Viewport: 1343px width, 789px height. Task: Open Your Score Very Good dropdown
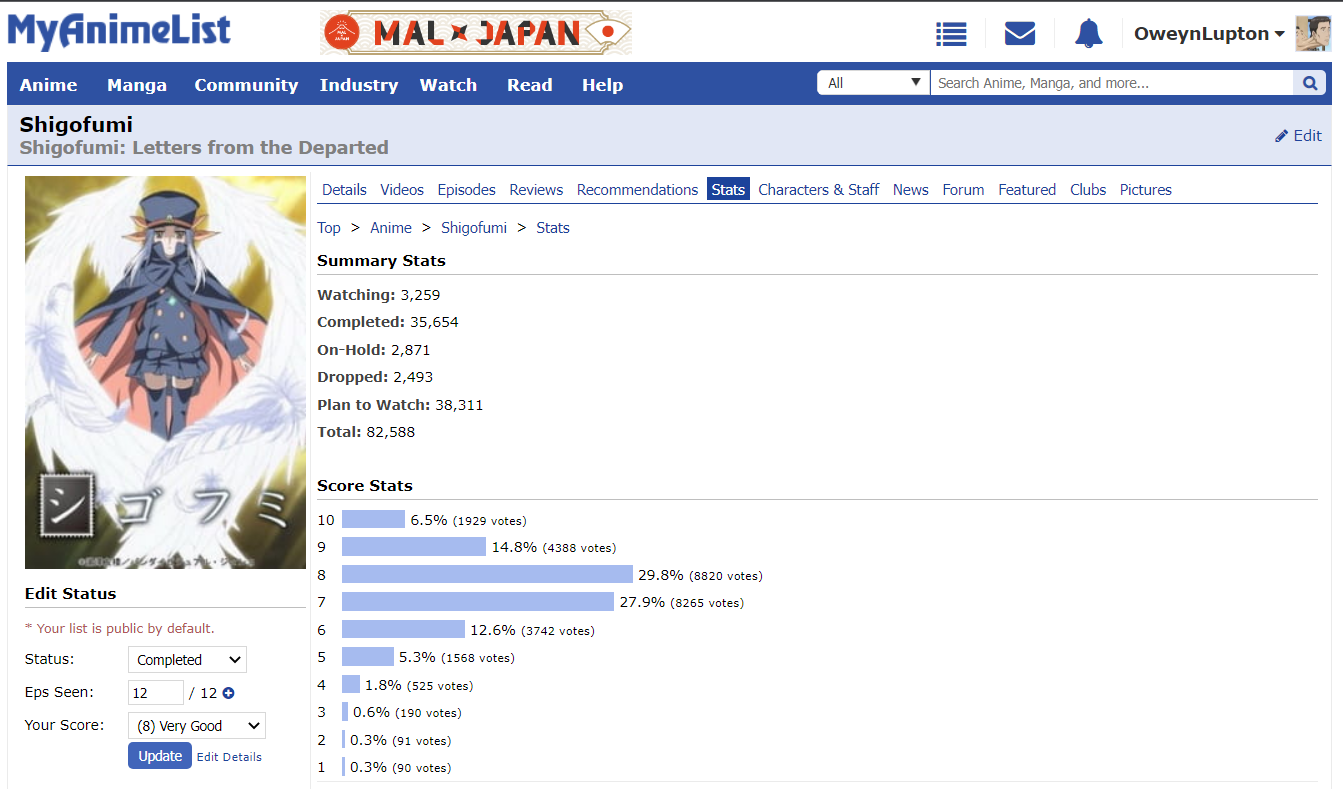[x=197, y=726]
